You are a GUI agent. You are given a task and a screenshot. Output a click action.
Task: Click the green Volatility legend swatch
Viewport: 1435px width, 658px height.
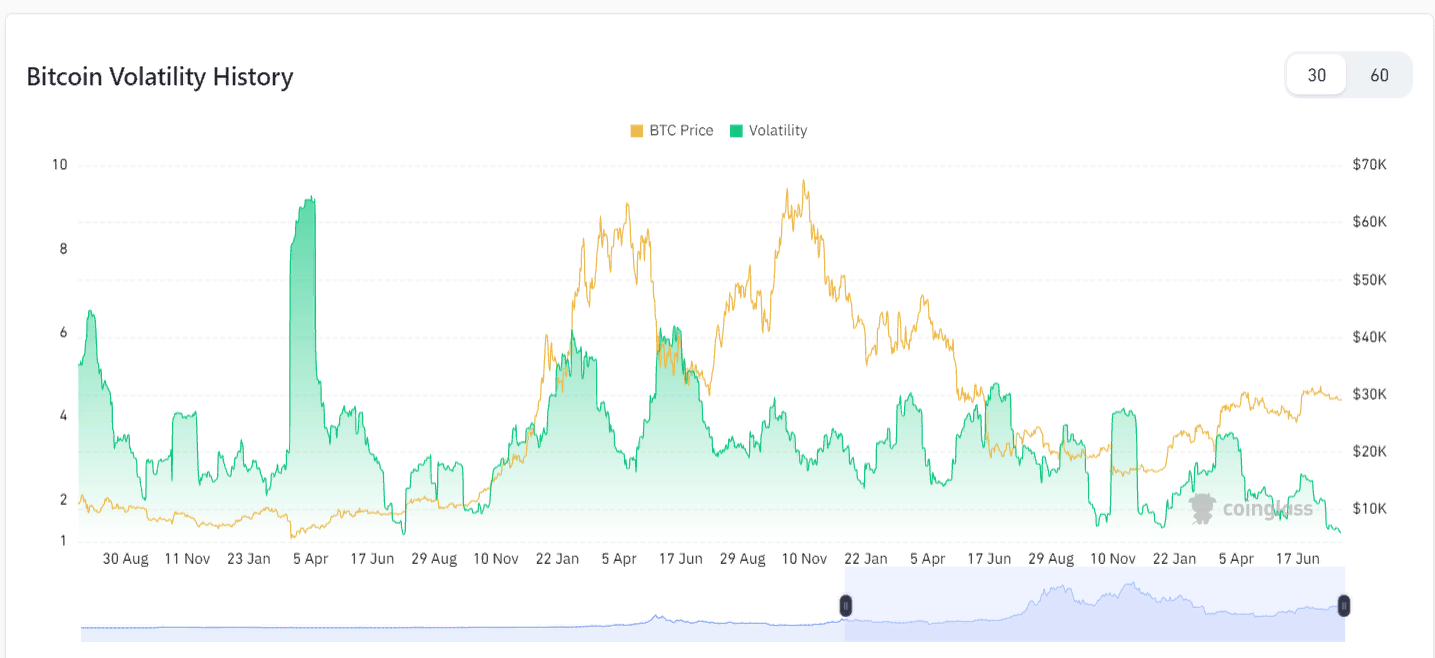coord(736,131)
